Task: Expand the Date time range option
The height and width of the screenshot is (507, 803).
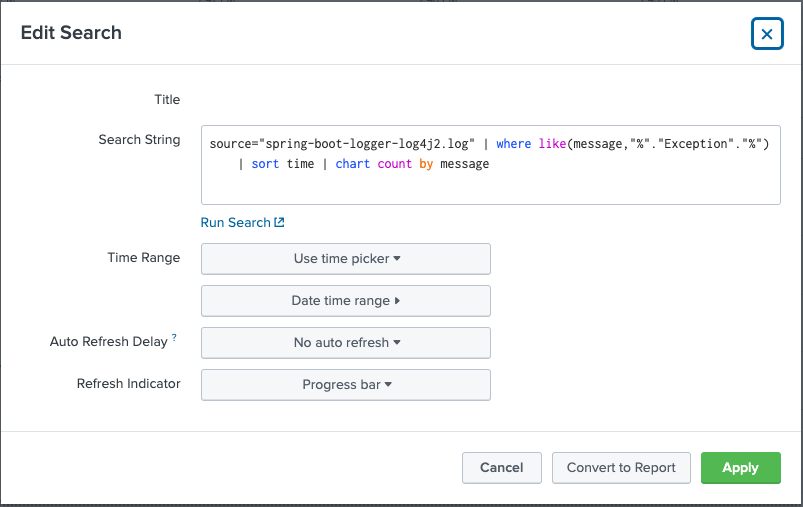Action: point(345,300)
